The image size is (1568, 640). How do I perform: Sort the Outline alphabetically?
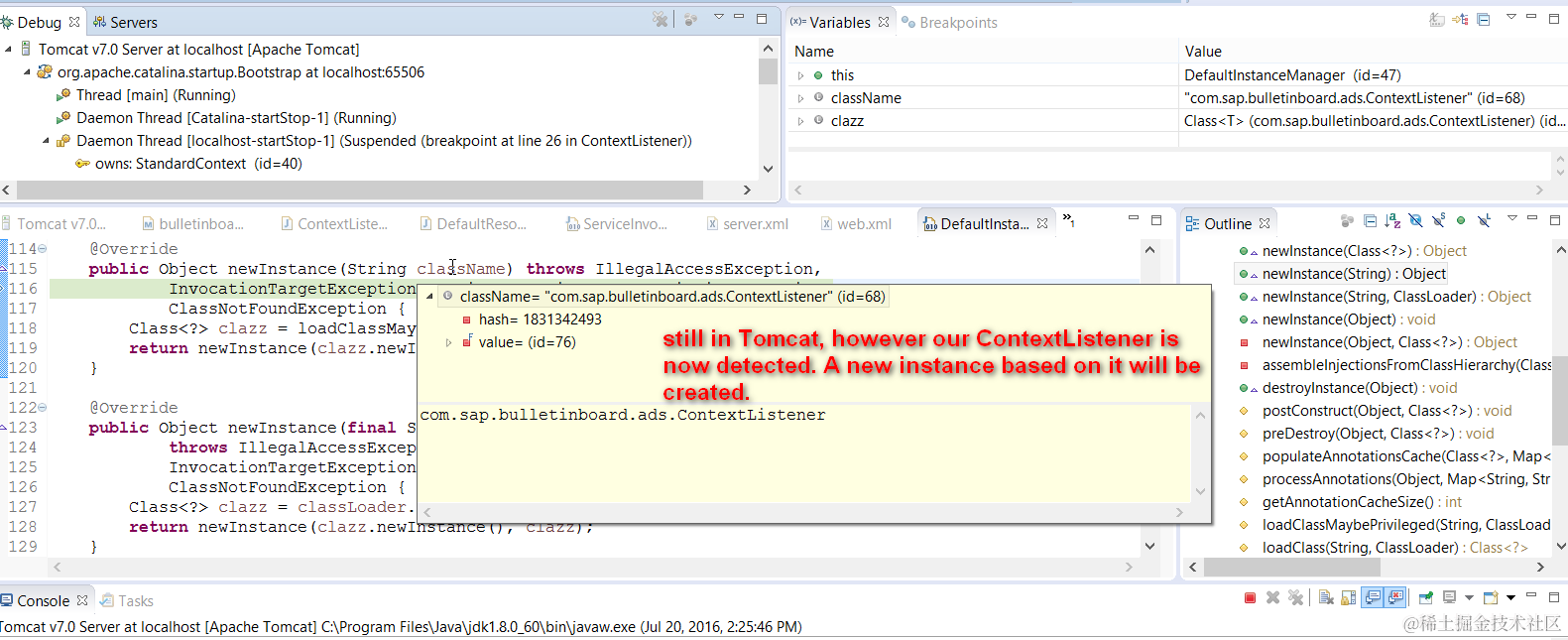tap(1392, 220)
